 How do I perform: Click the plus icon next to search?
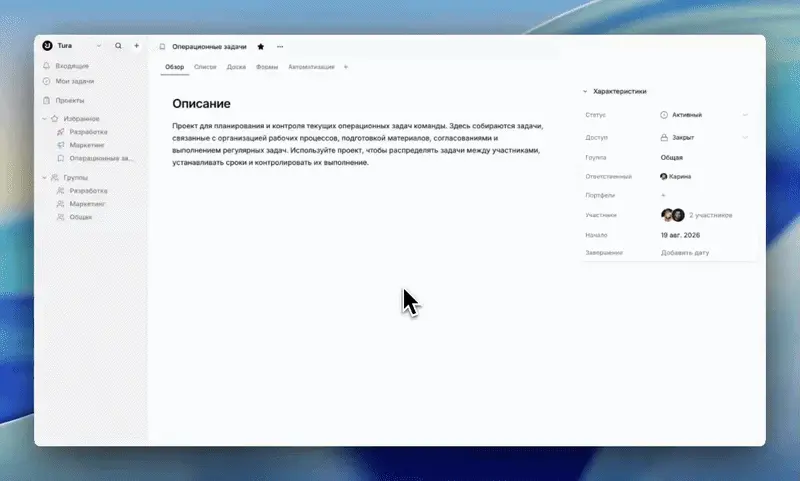click(x=136, y=46)
